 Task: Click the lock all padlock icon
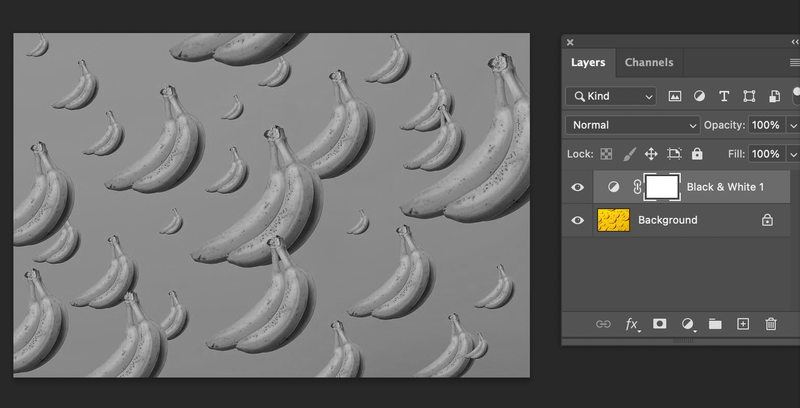[697, 154]
